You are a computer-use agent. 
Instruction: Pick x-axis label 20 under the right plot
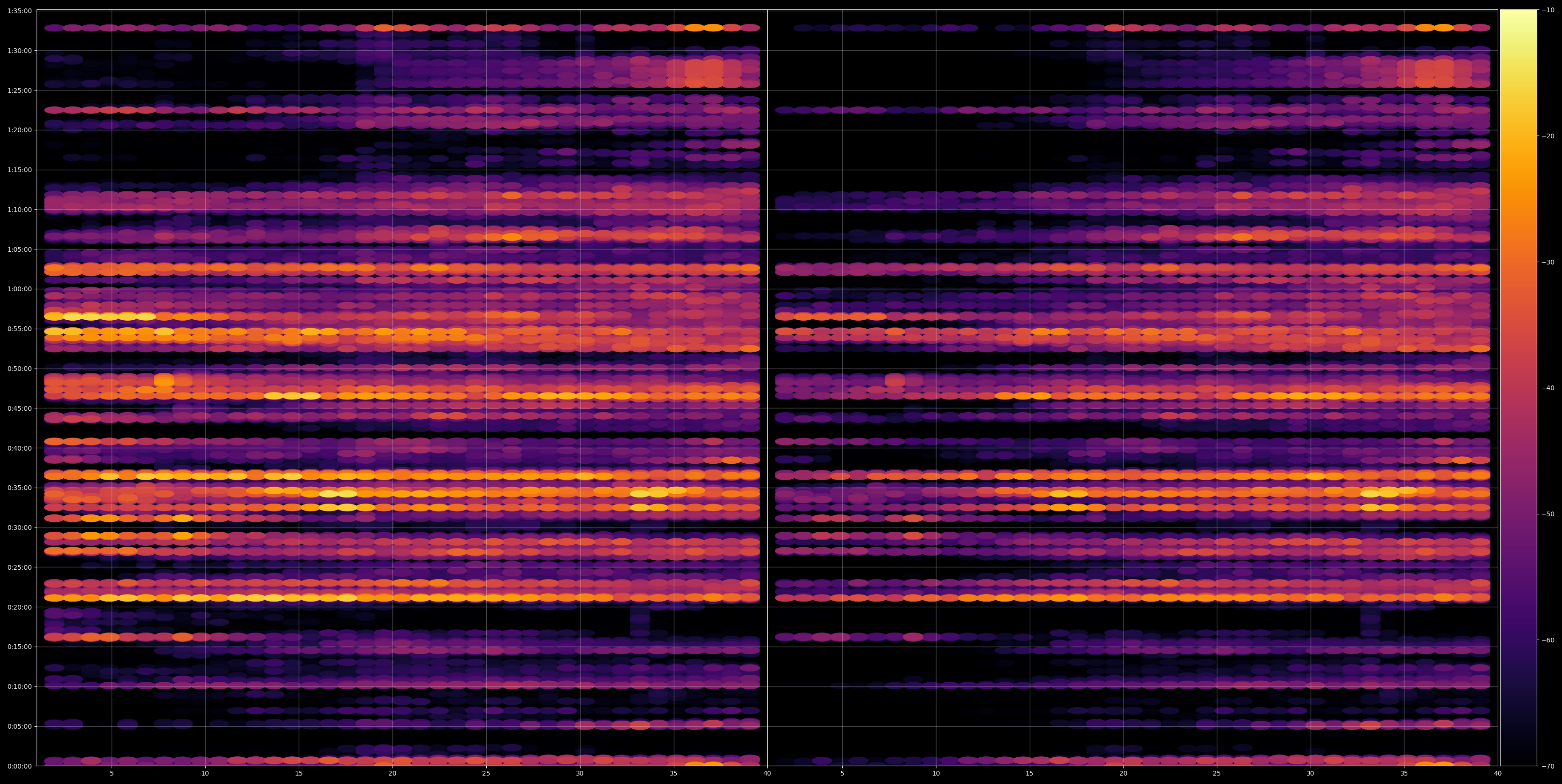[x=1123, y=773]
